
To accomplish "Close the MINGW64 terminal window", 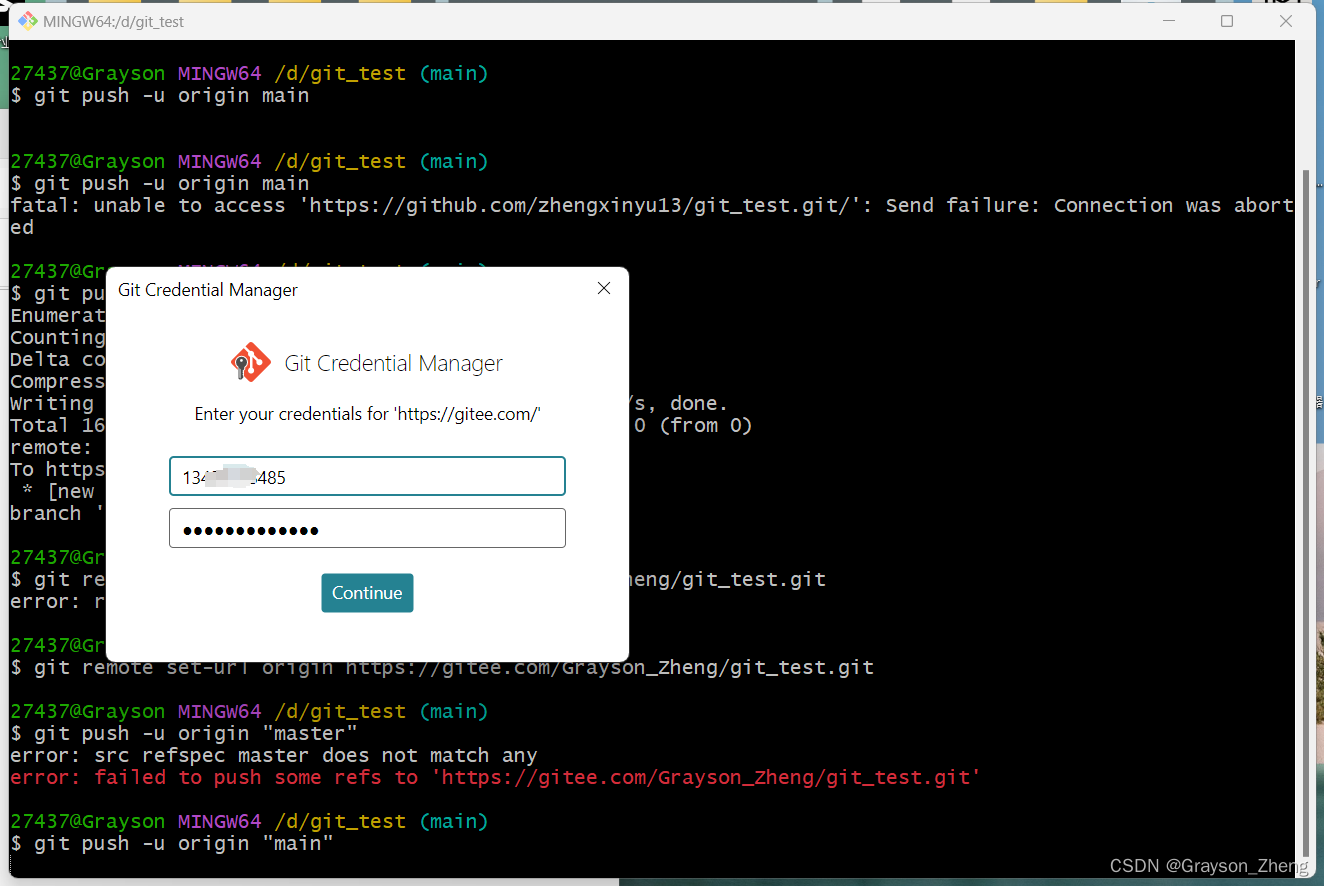I will [1287, 21].
